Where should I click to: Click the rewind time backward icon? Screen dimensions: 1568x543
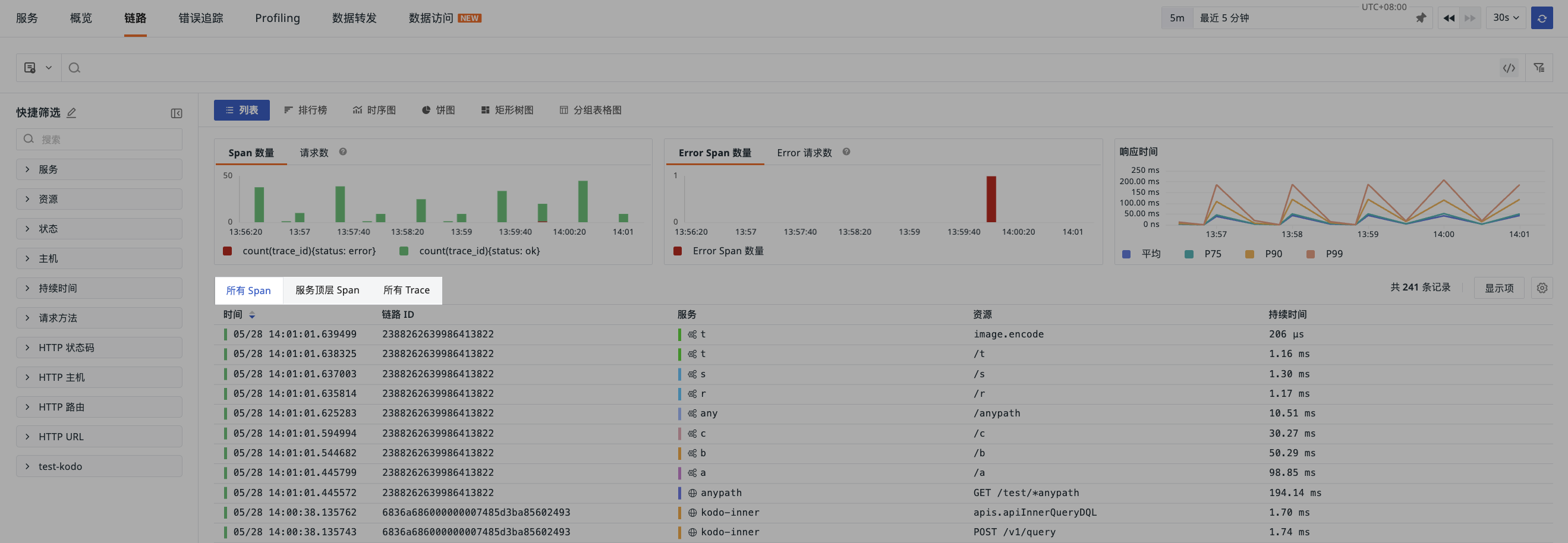coord(1449,18)
